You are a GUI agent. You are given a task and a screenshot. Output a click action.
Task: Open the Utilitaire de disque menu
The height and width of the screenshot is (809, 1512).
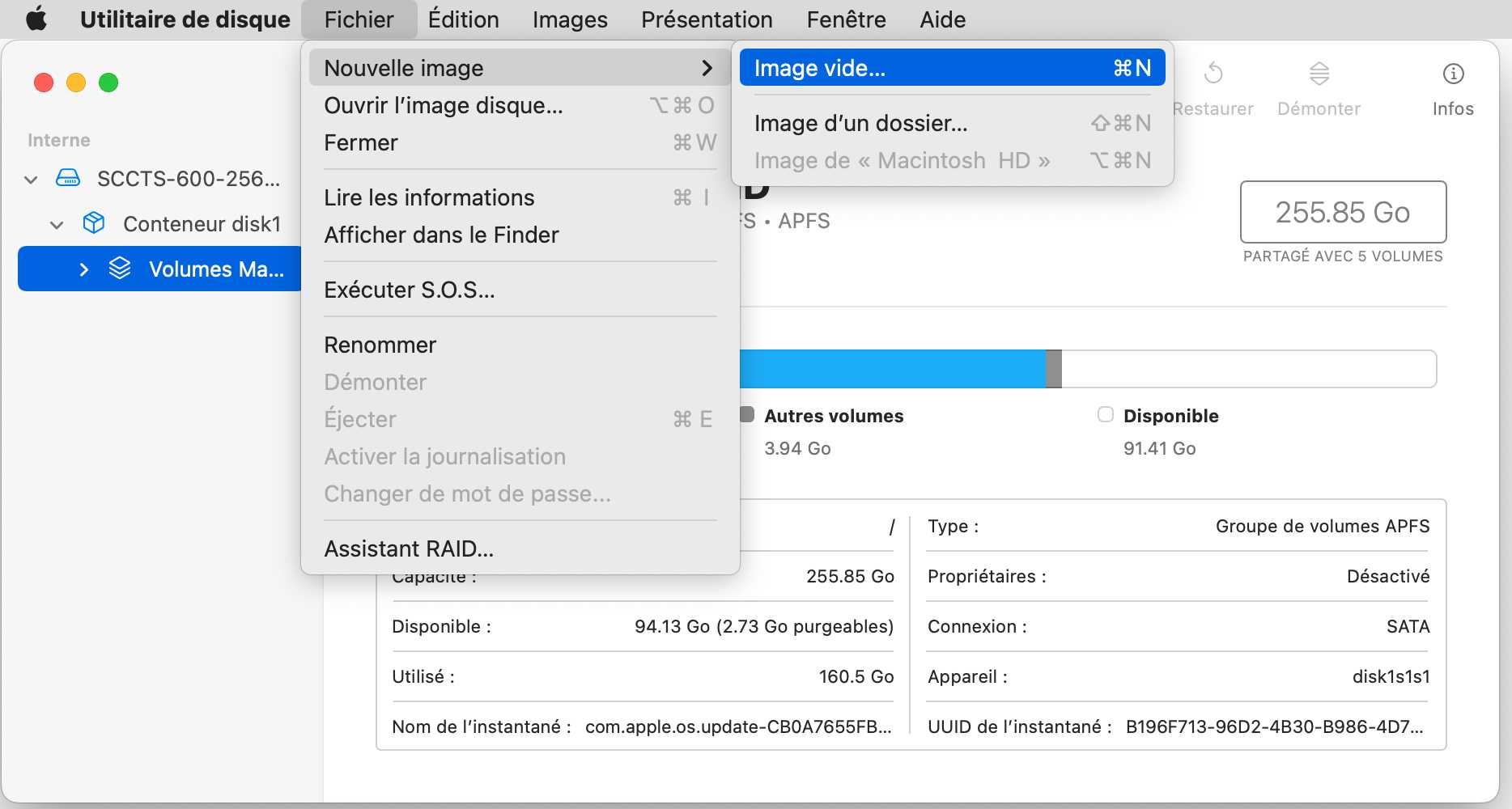pos(185,19)
